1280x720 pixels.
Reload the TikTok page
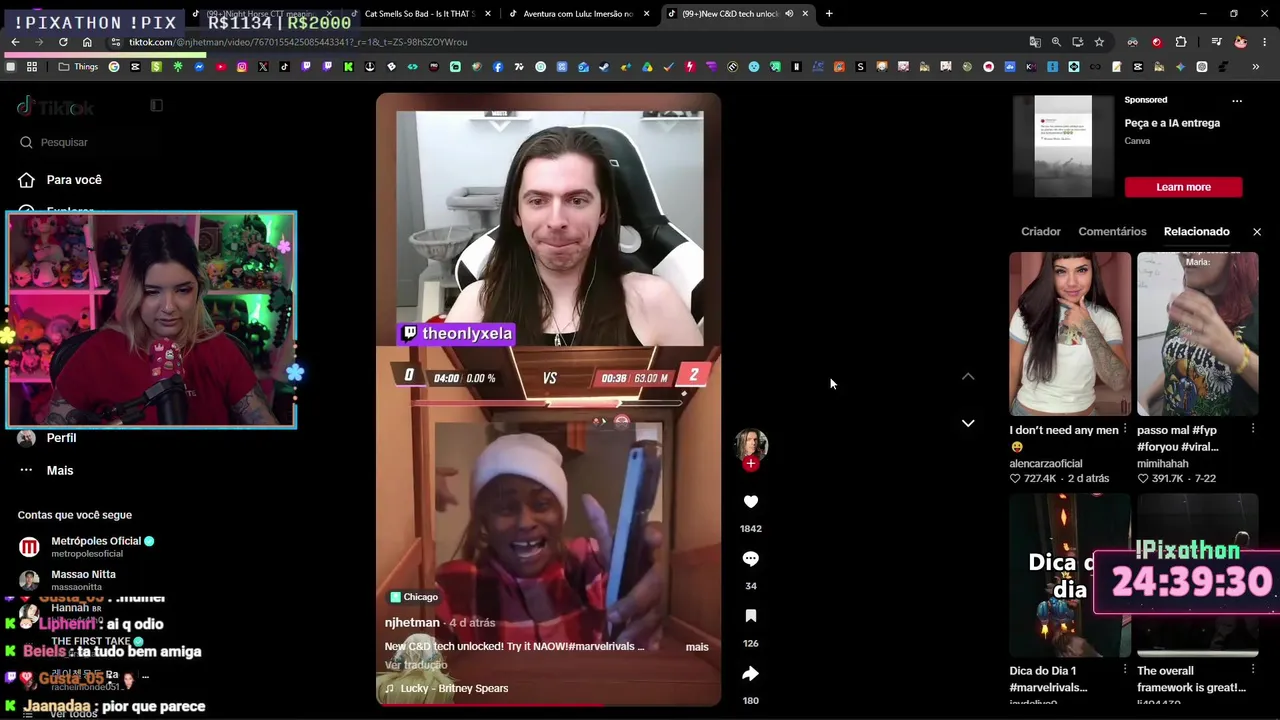point(63,42)
